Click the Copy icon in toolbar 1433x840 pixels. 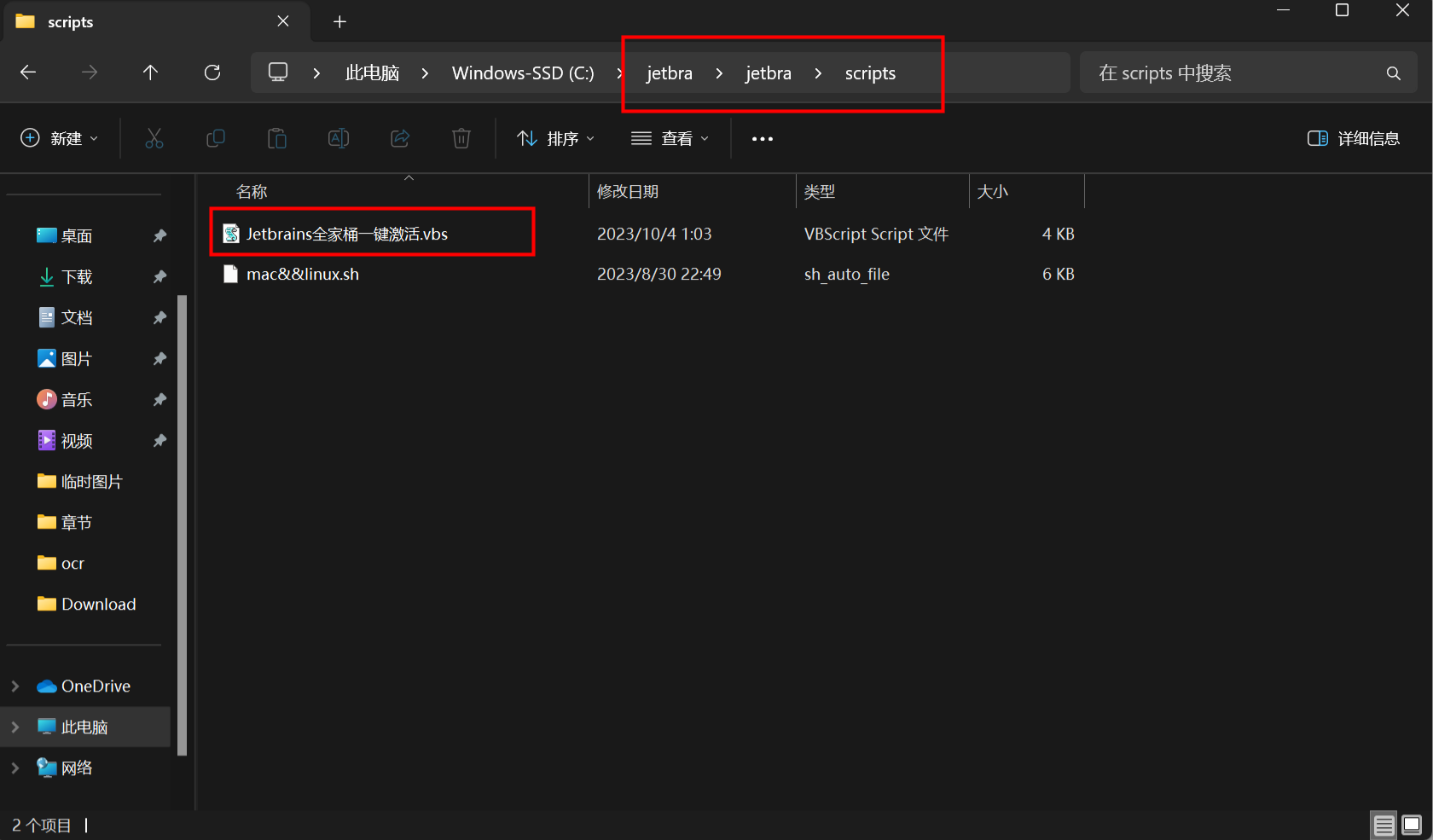[216, 138]
